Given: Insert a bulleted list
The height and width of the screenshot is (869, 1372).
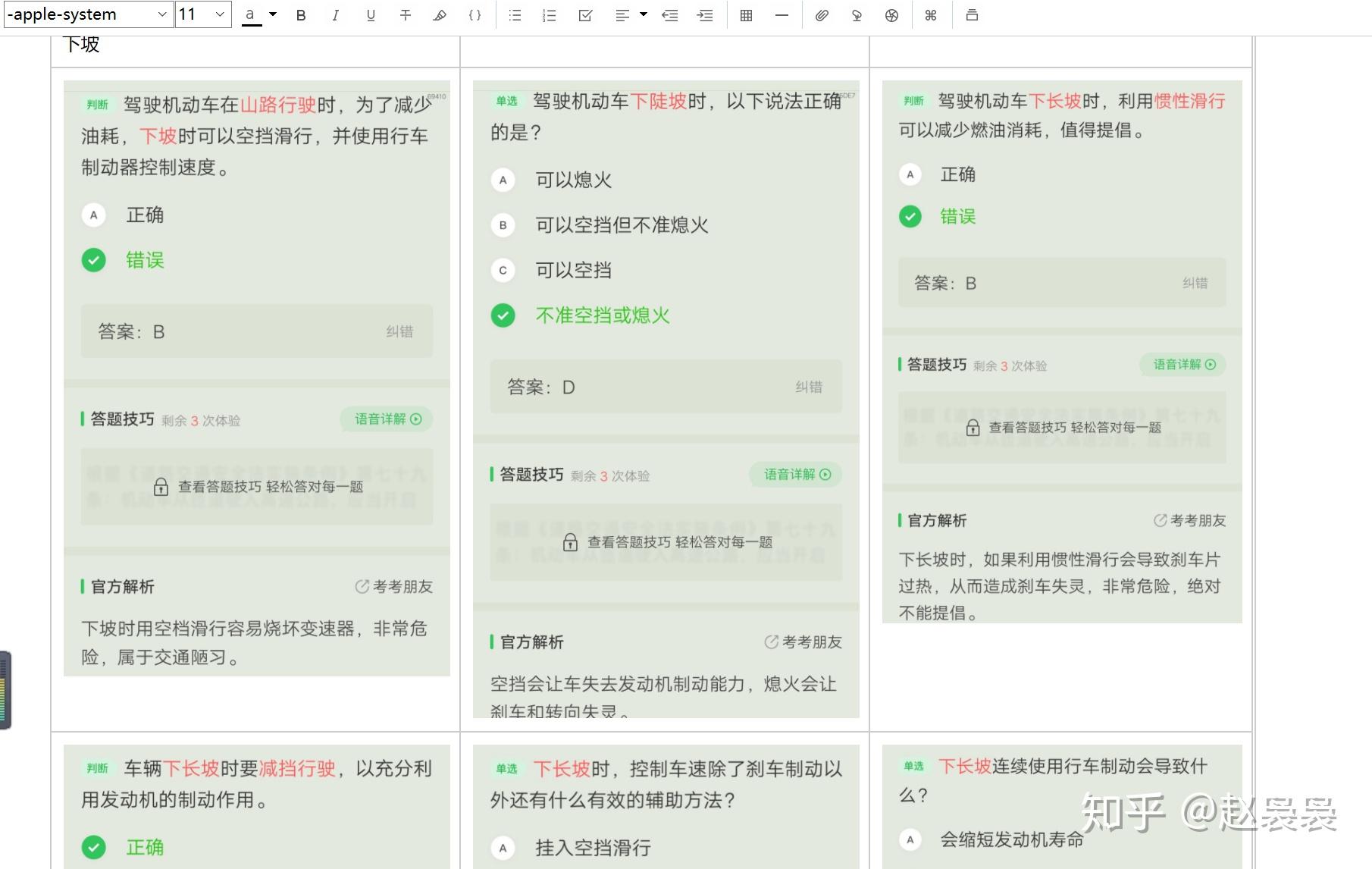Looking at the screenshot, I should (515, 15).
